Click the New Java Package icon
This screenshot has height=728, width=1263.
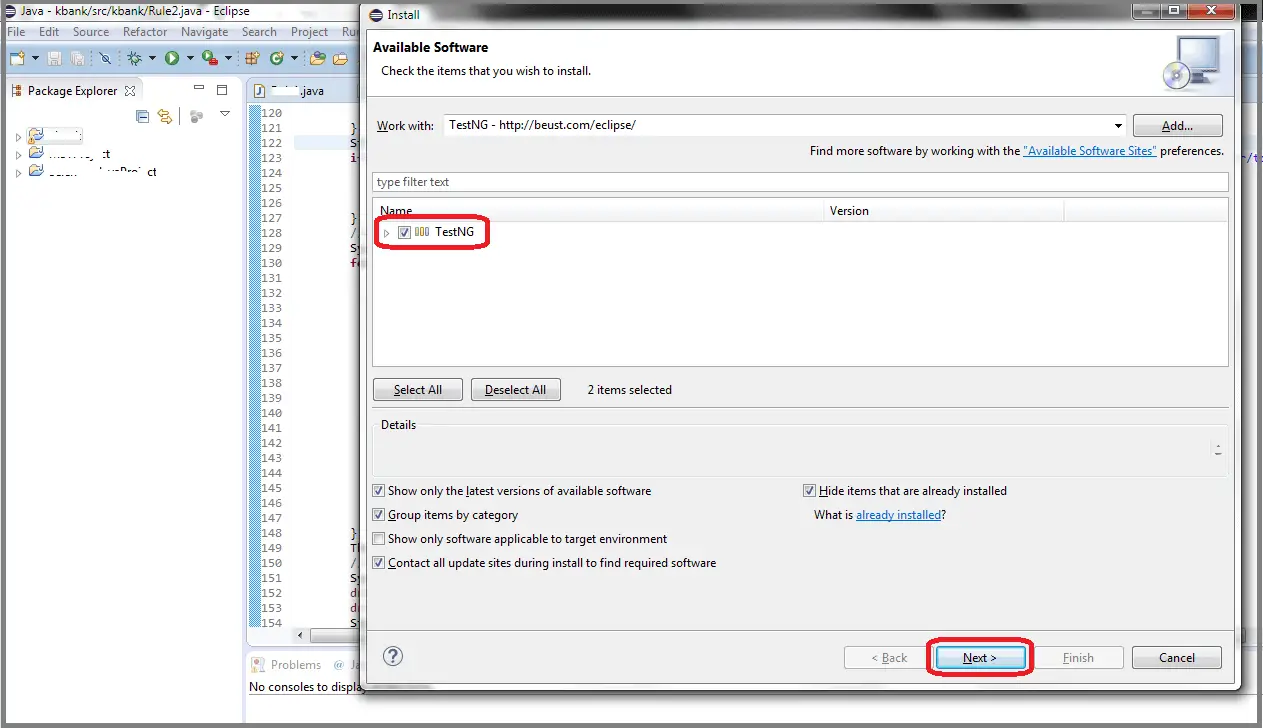[252, 59]
